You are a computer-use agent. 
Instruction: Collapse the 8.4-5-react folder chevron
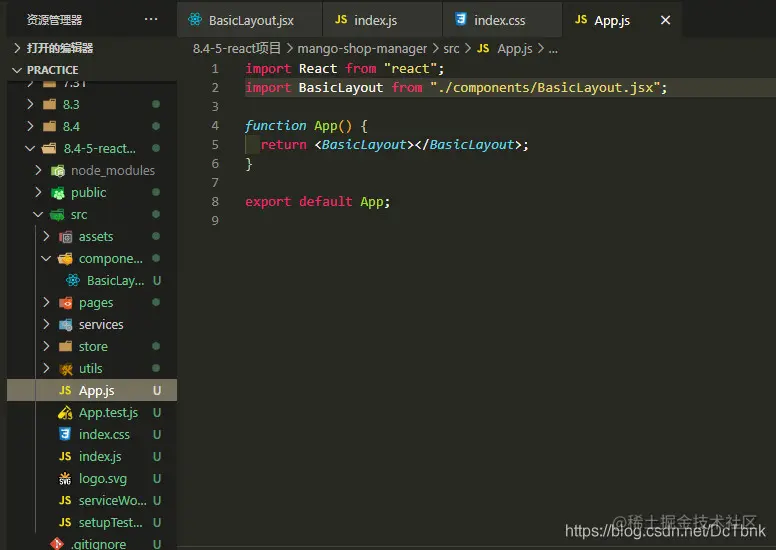pyautogui.click(x=30, y=148)
